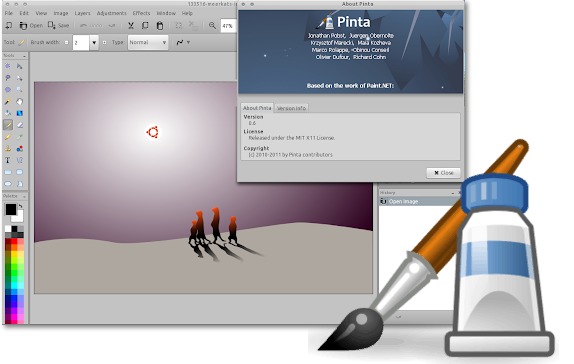This screenshot has width=574, height=364.
Task: Select the Ellipse shape tool
Action: click(x=8, y=183)
